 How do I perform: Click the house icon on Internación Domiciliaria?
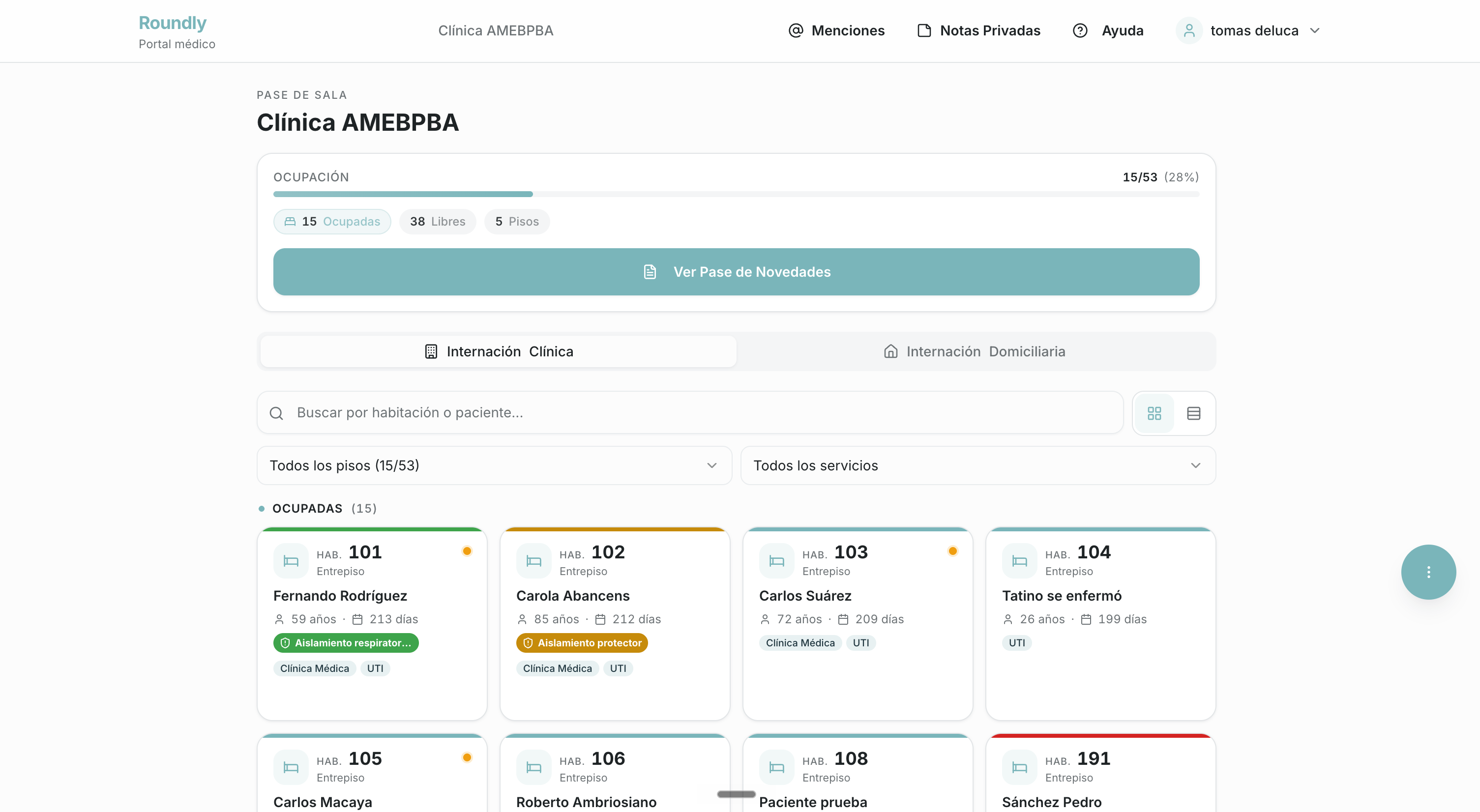tap(890, 351)
